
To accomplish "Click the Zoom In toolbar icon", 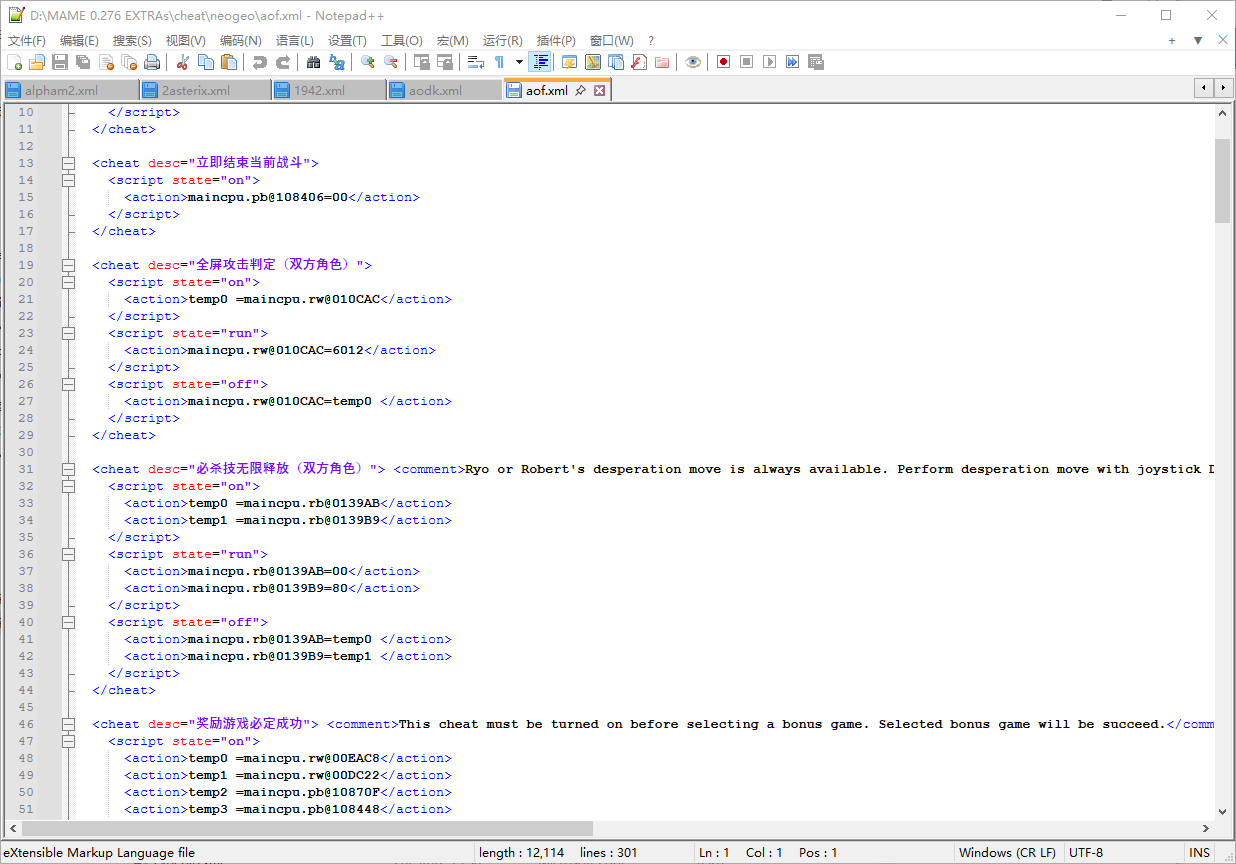I will [x=368, y=62].
